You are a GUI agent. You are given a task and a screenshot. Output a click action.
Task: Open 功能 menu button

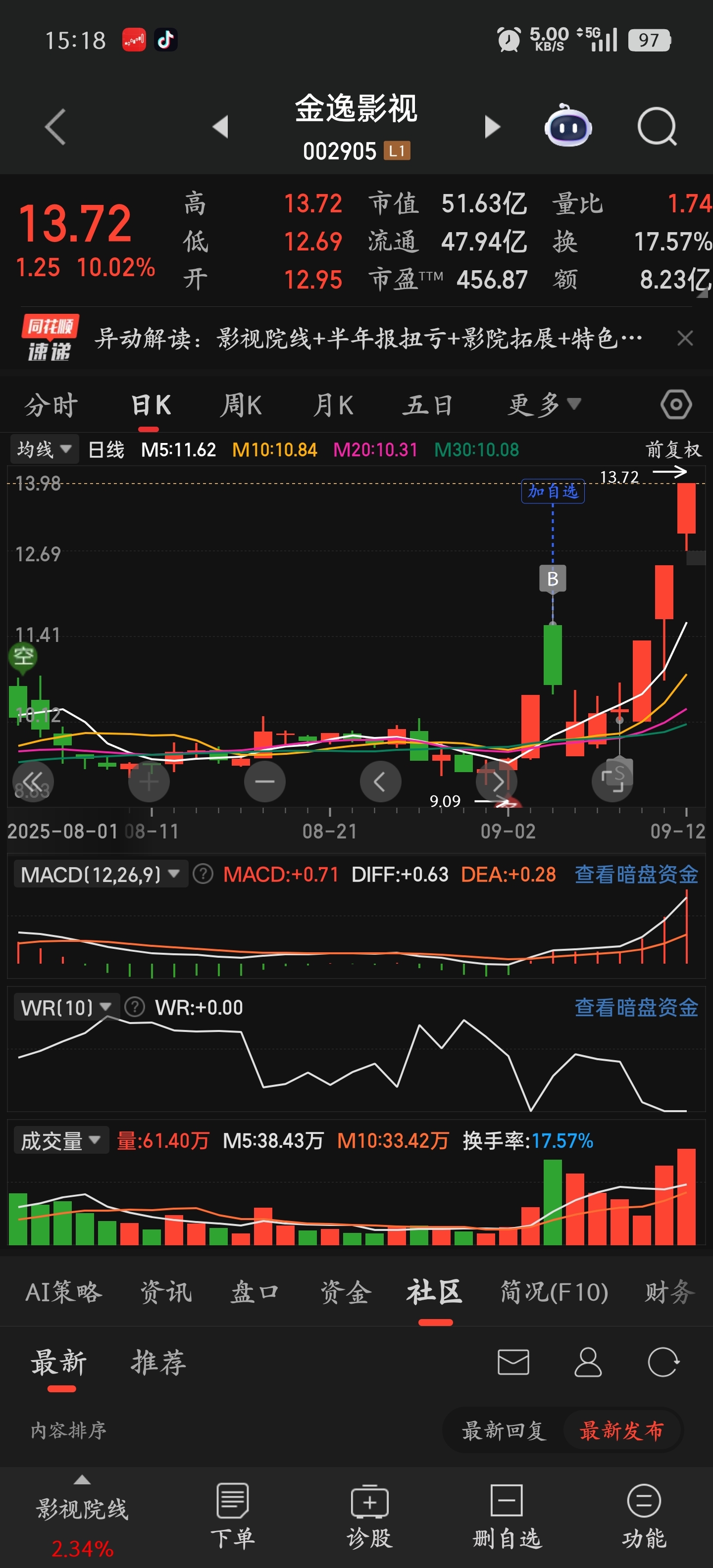pos(644,1516)
